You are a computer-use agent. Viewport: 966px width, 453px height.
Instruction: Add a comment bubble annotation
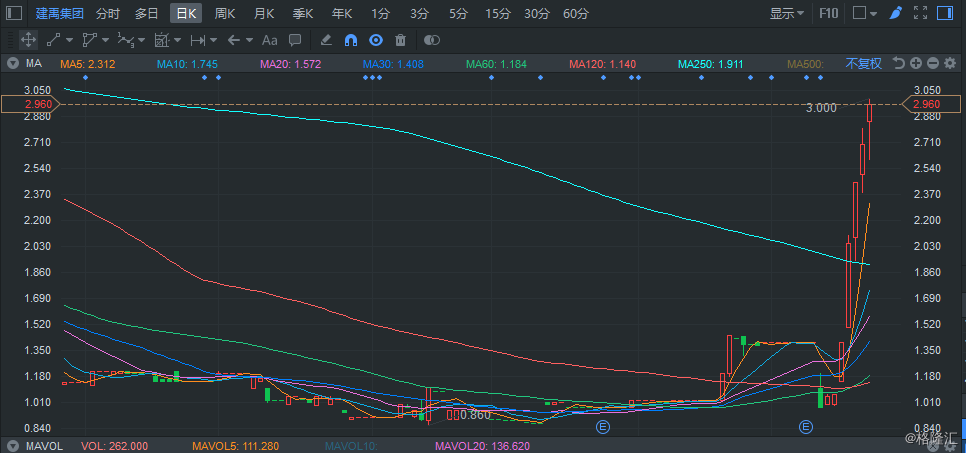[x=295, y=40]
